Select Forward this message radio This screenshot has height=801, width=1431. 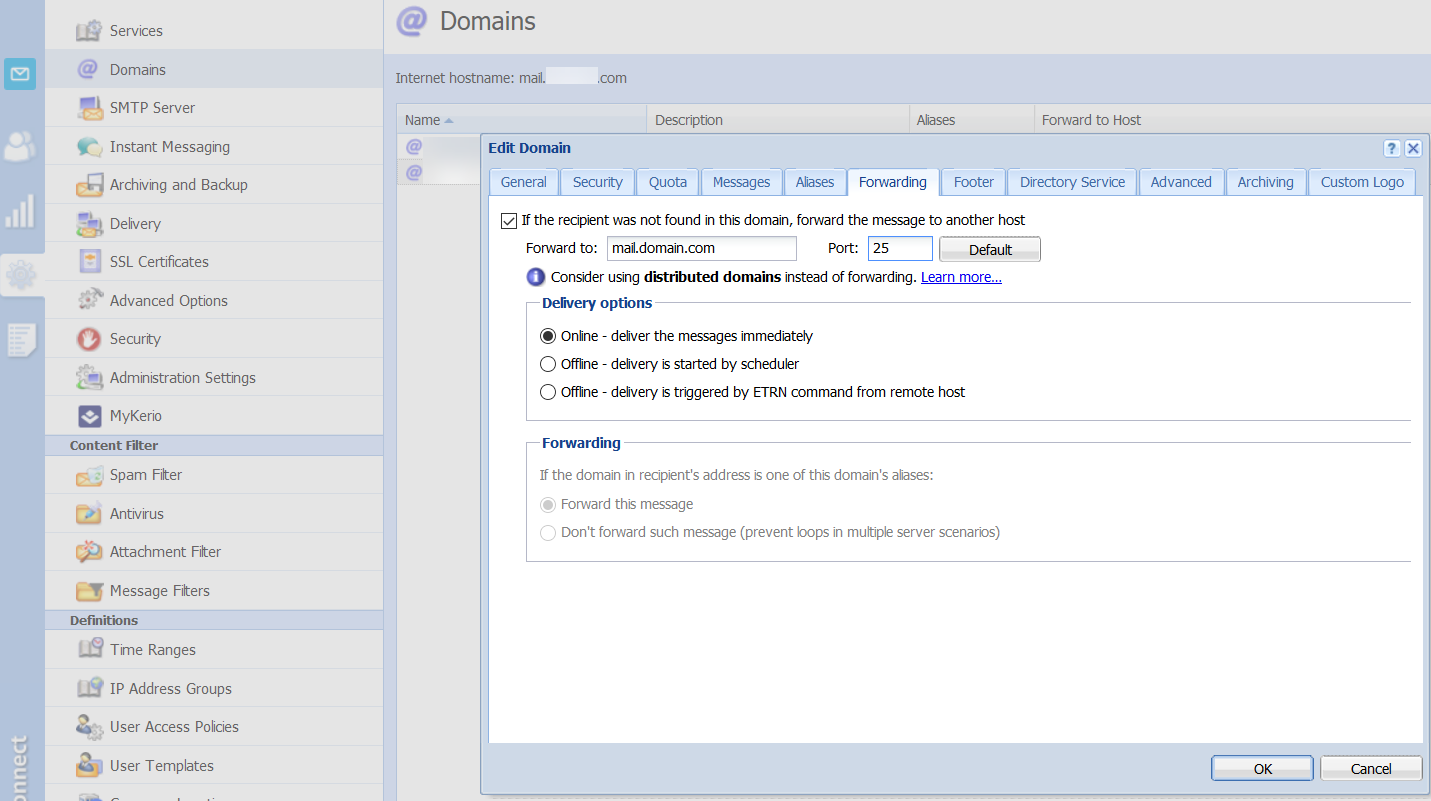click(548, 504)
